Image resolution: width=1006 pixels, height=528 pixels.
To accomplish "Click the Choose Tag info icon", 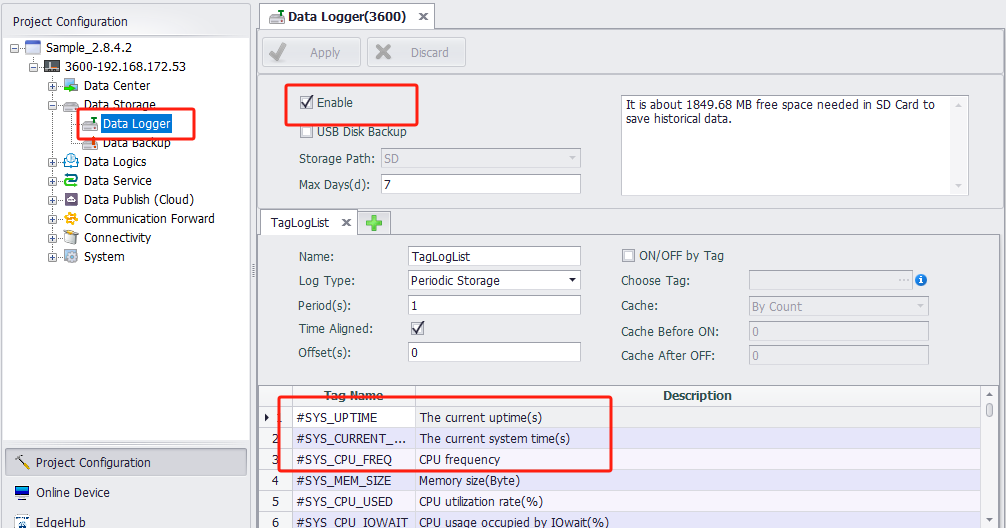I will point(921,281).
